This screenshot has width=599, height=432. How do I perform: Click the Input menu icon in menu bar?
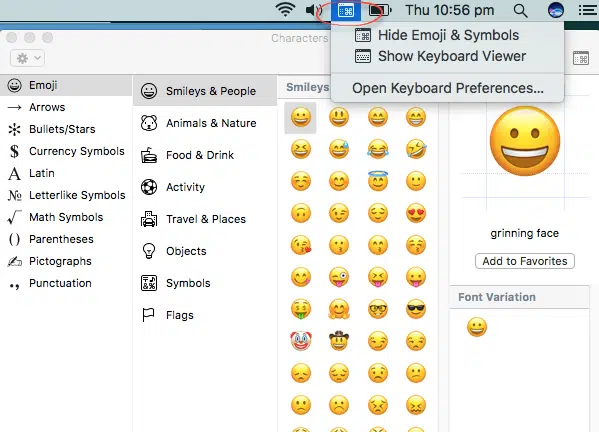pyautogui.click(x=346, y=10)
